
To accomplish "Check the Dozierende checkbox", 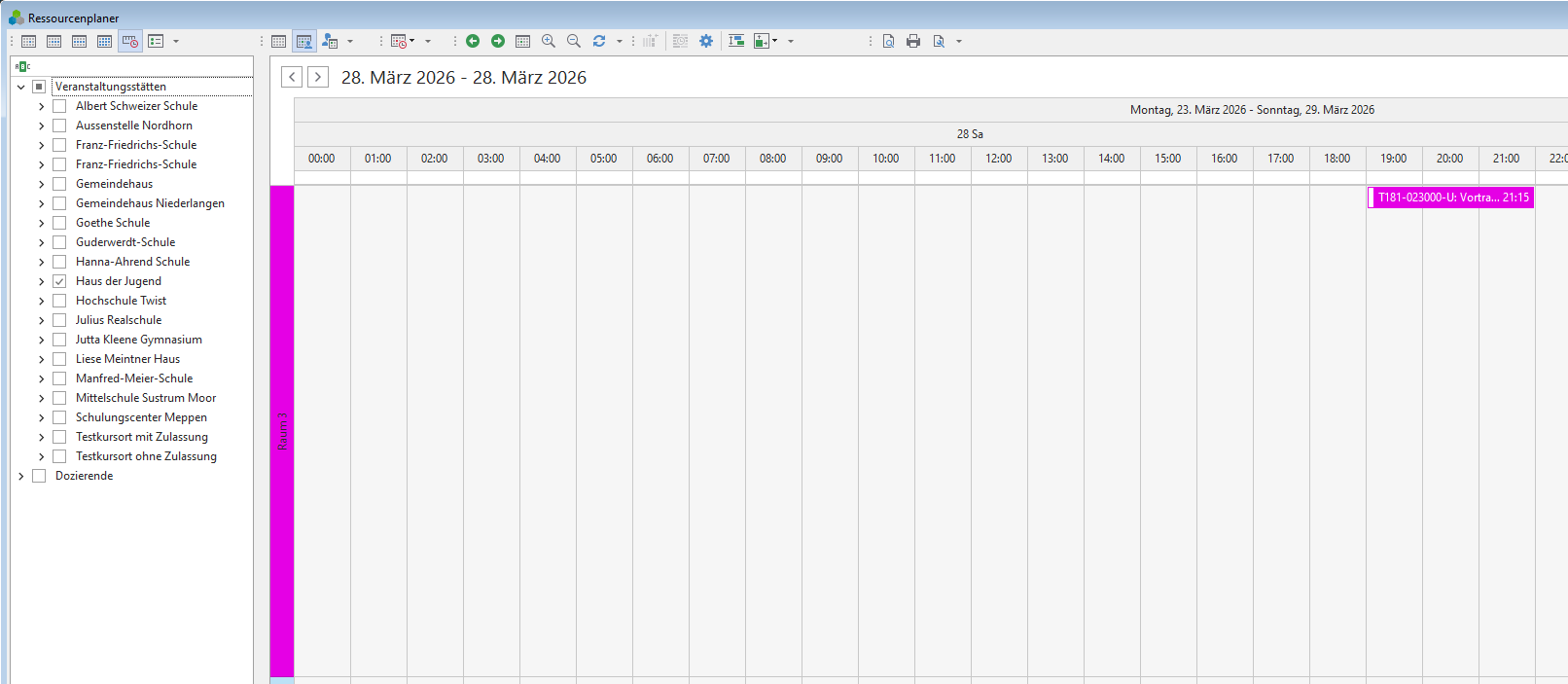I will tap(39, 476).
